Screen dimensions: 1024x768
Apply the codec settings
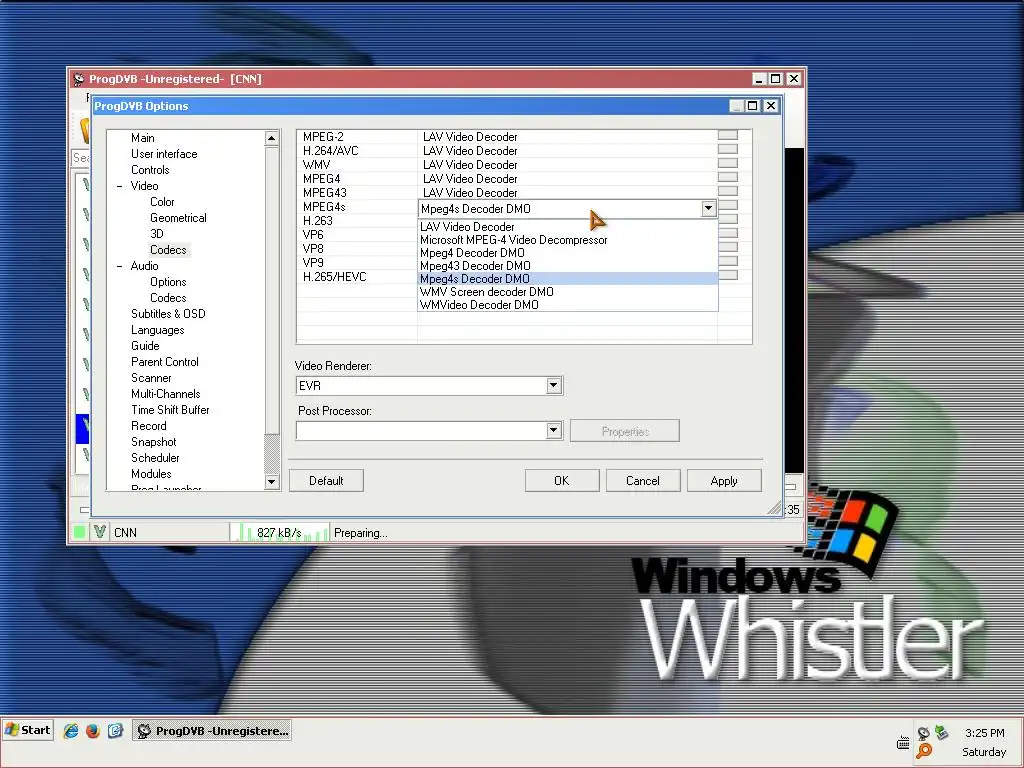pos(724,481)
